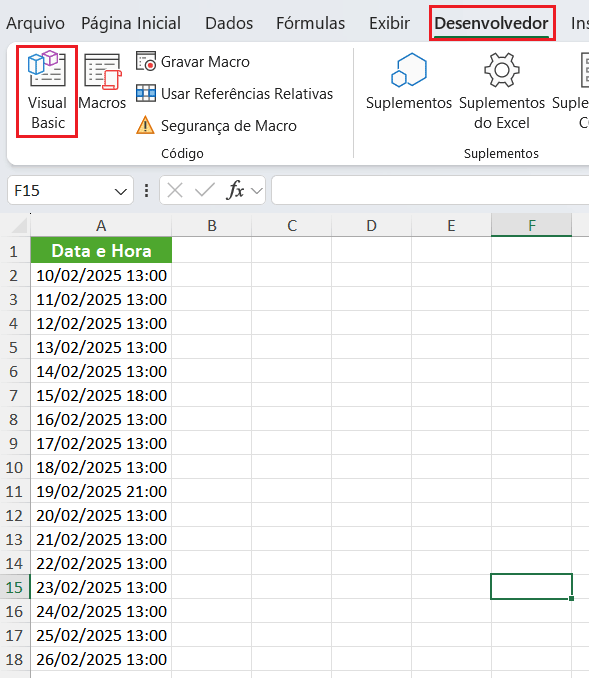Open the Suplementos add-ins button
The height and width of the screenshot is (678, 601).
click(408, 83)
